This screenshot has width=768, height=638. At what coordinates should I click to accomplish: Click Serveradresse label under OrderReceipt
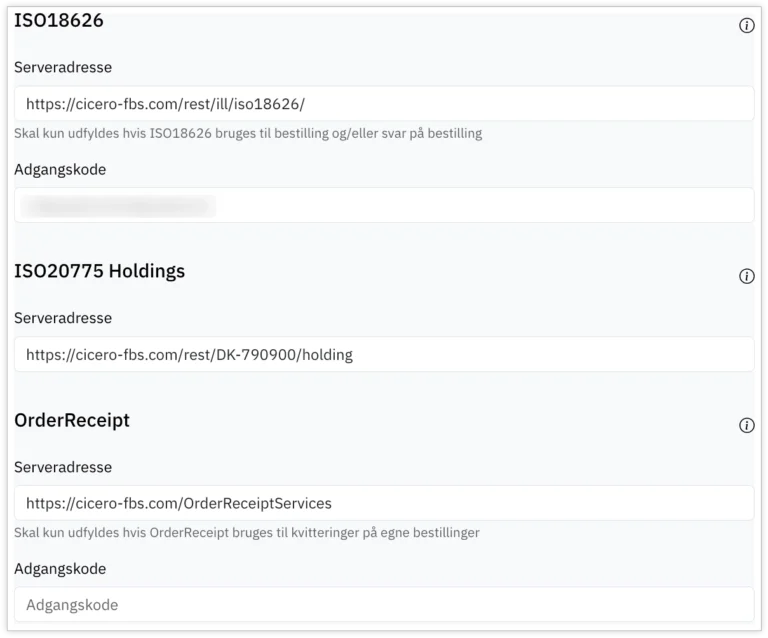coord(63,467)
